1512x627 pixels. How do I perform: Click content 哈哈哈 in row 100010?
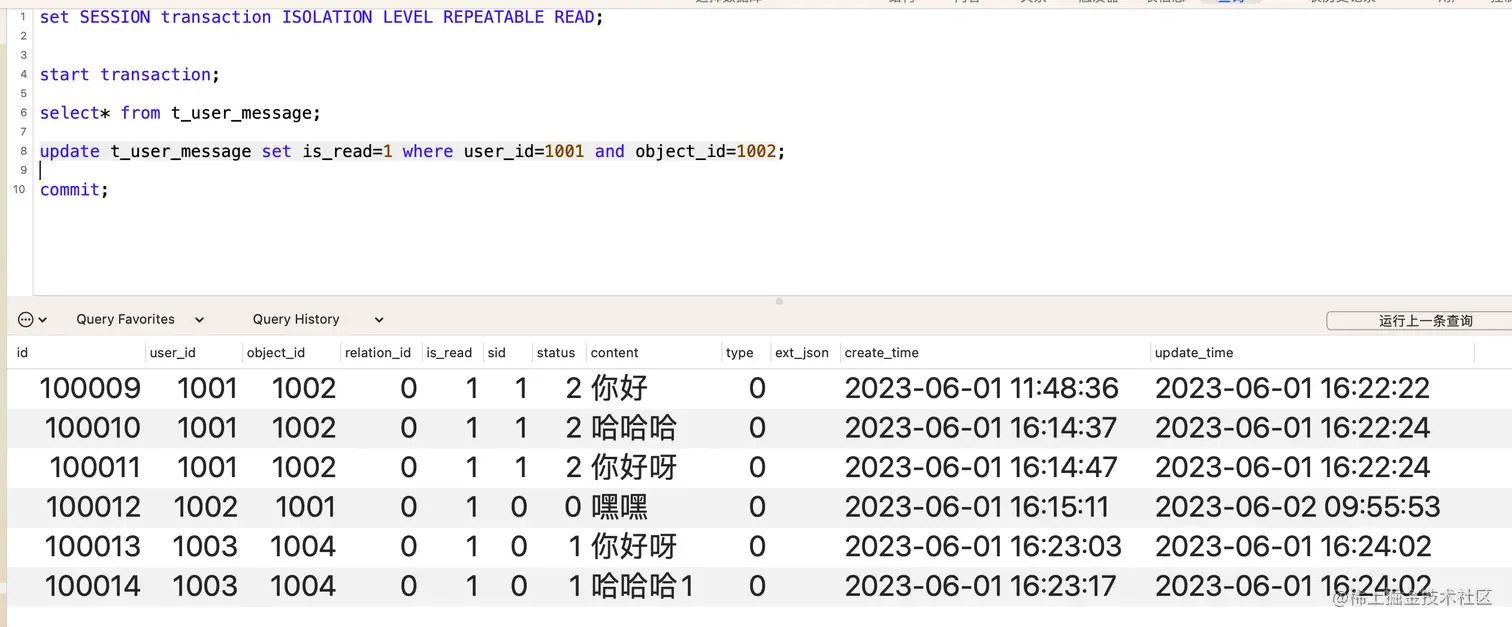point(633,428)
